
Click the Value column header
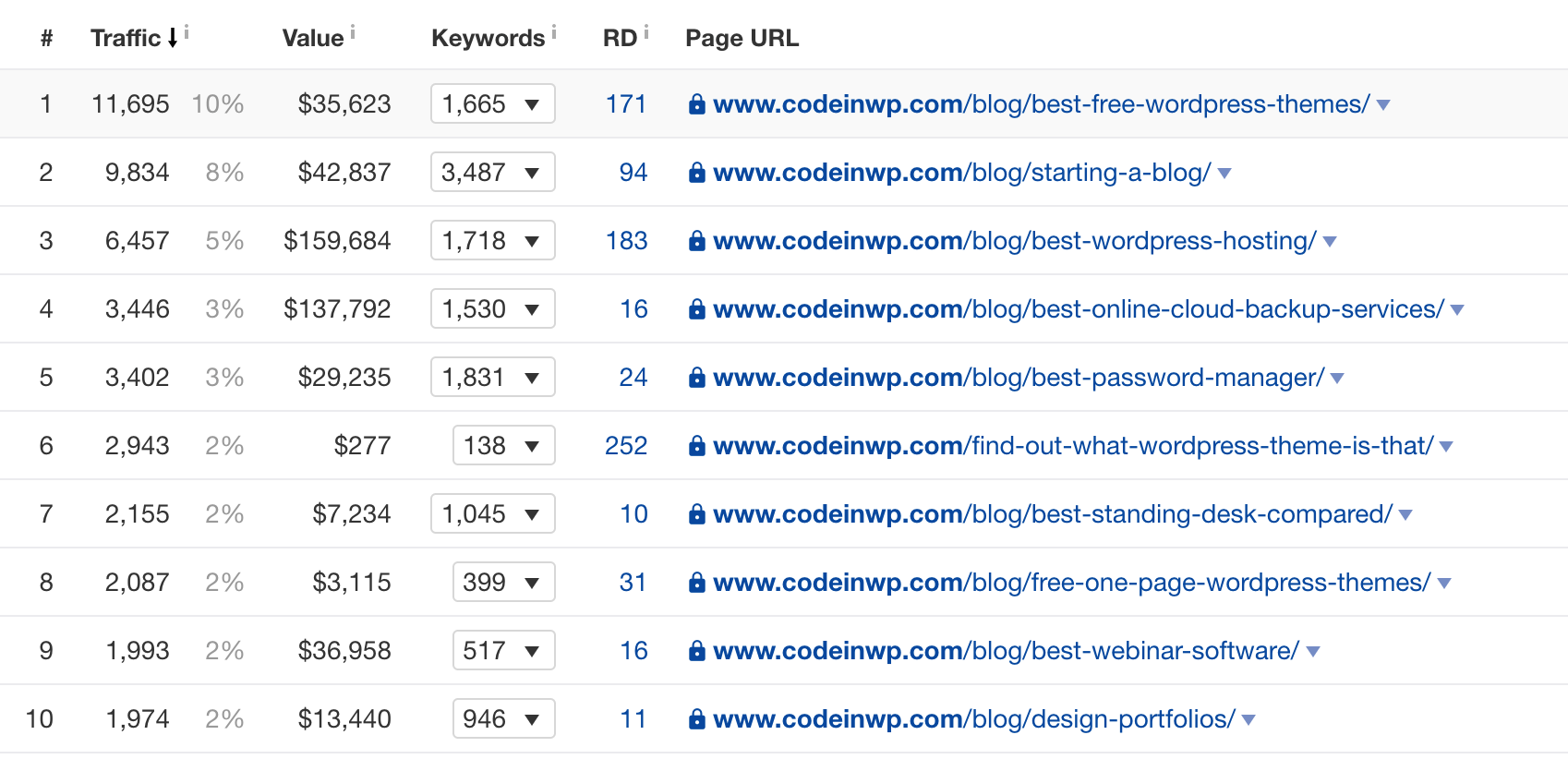tap(313, 38)
